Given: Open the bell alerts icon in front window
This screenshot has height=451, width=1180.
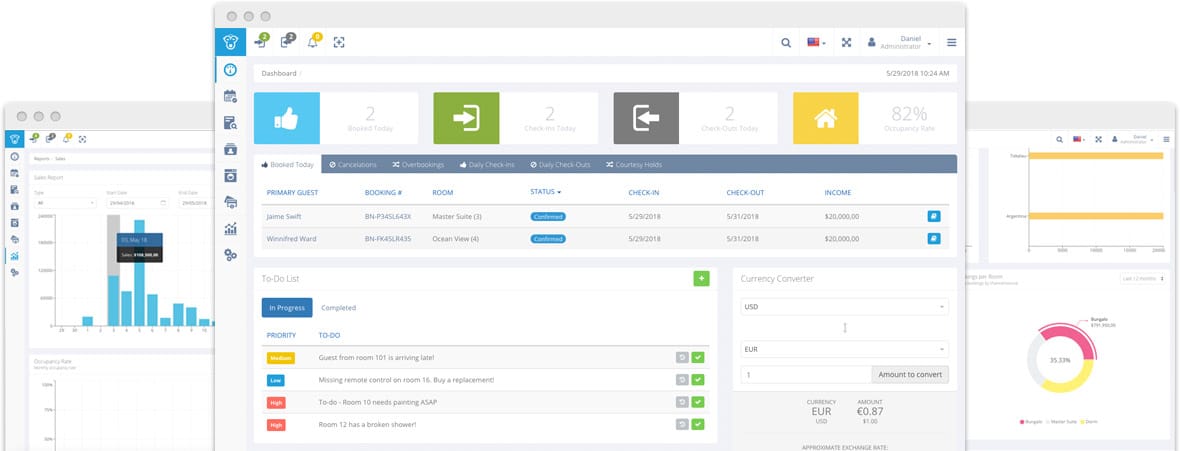Looking at the screenshot, I should 314,41.
